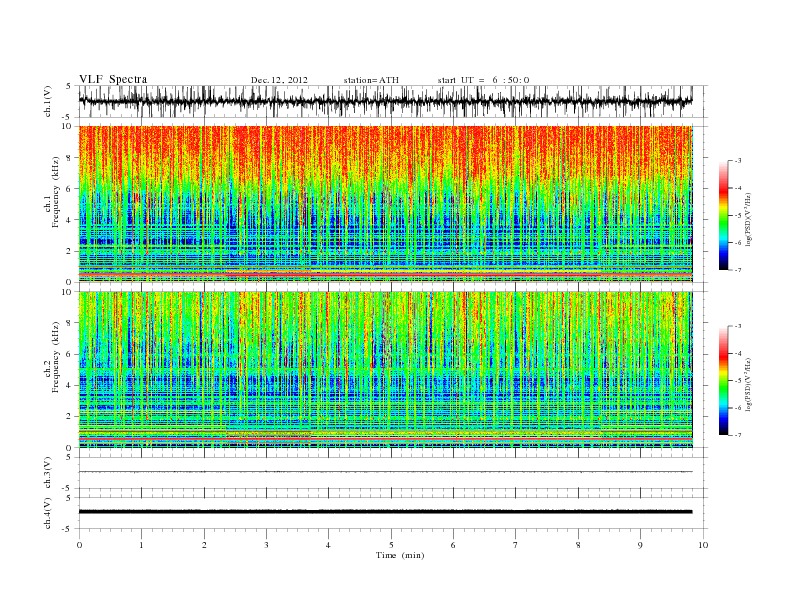Click the "3" tick on the time axis

[266, 545]
